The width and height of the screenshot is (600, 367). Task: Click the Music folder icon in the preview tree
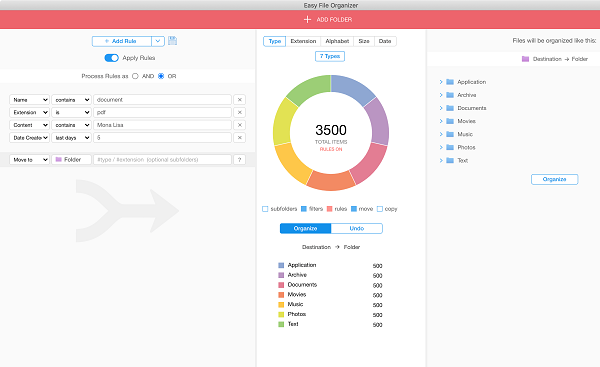click(x=450, y=134)
